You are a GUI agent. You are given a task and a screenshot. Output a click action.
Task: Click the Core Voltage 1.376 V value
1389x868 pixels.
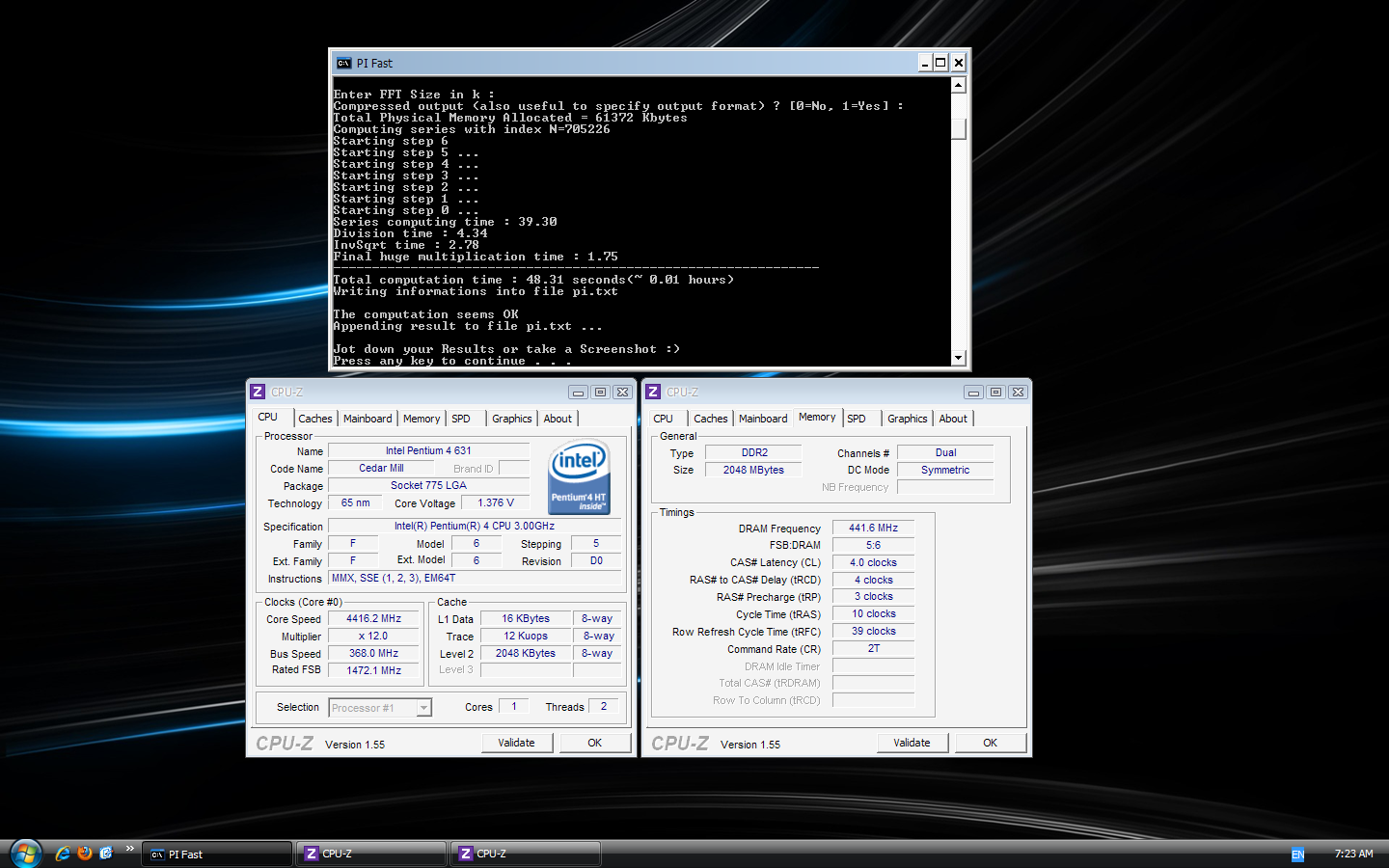(496, 503)
